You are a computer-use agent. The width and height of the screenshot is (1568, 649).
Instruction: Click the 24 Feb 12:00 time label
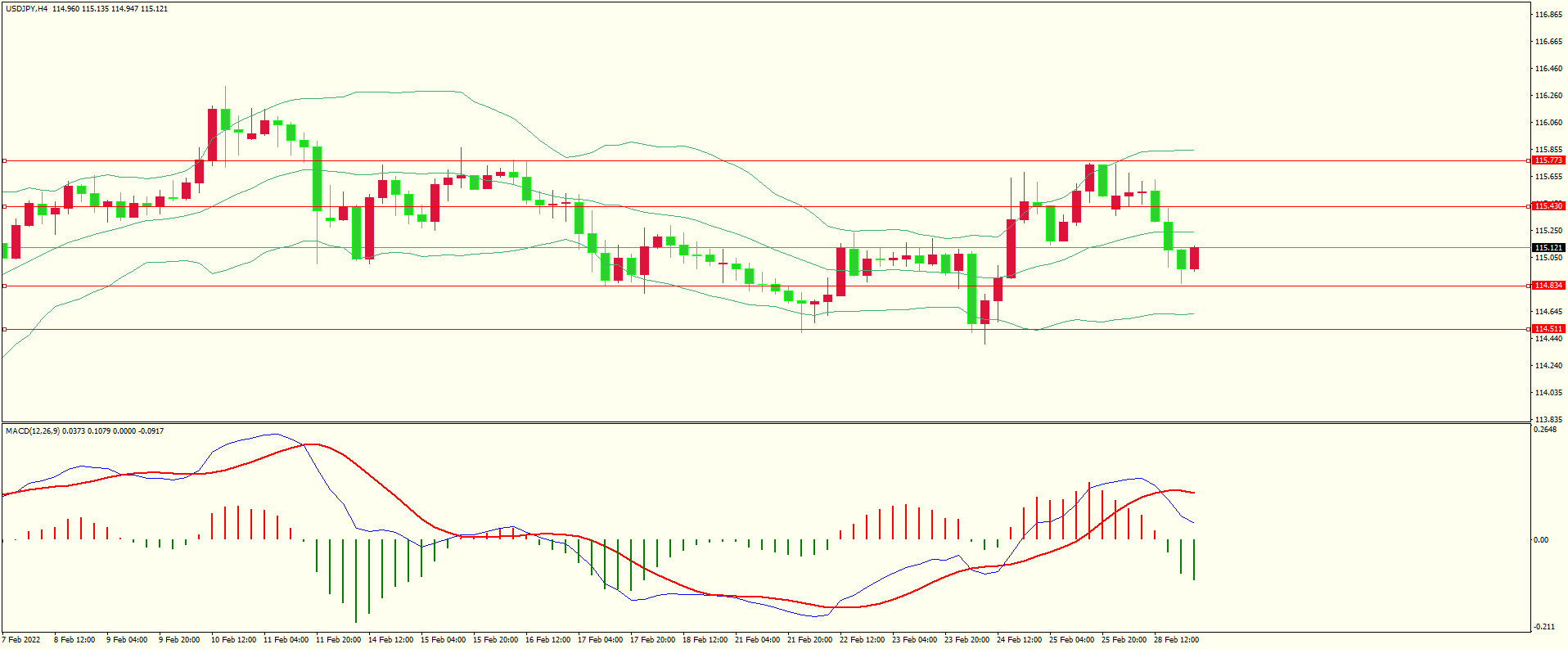click(x=1019, y=640)
